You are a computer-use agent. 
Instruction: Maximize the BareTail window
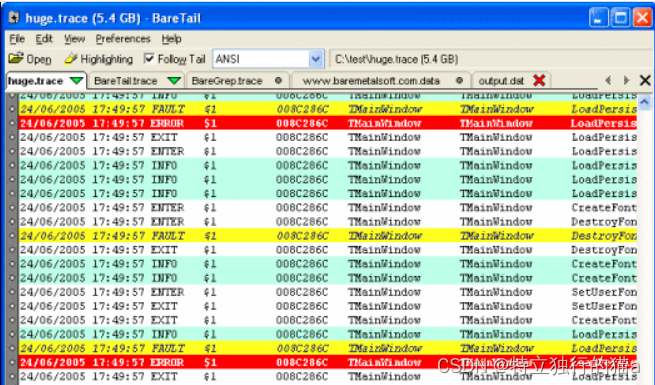click(620, 18)
